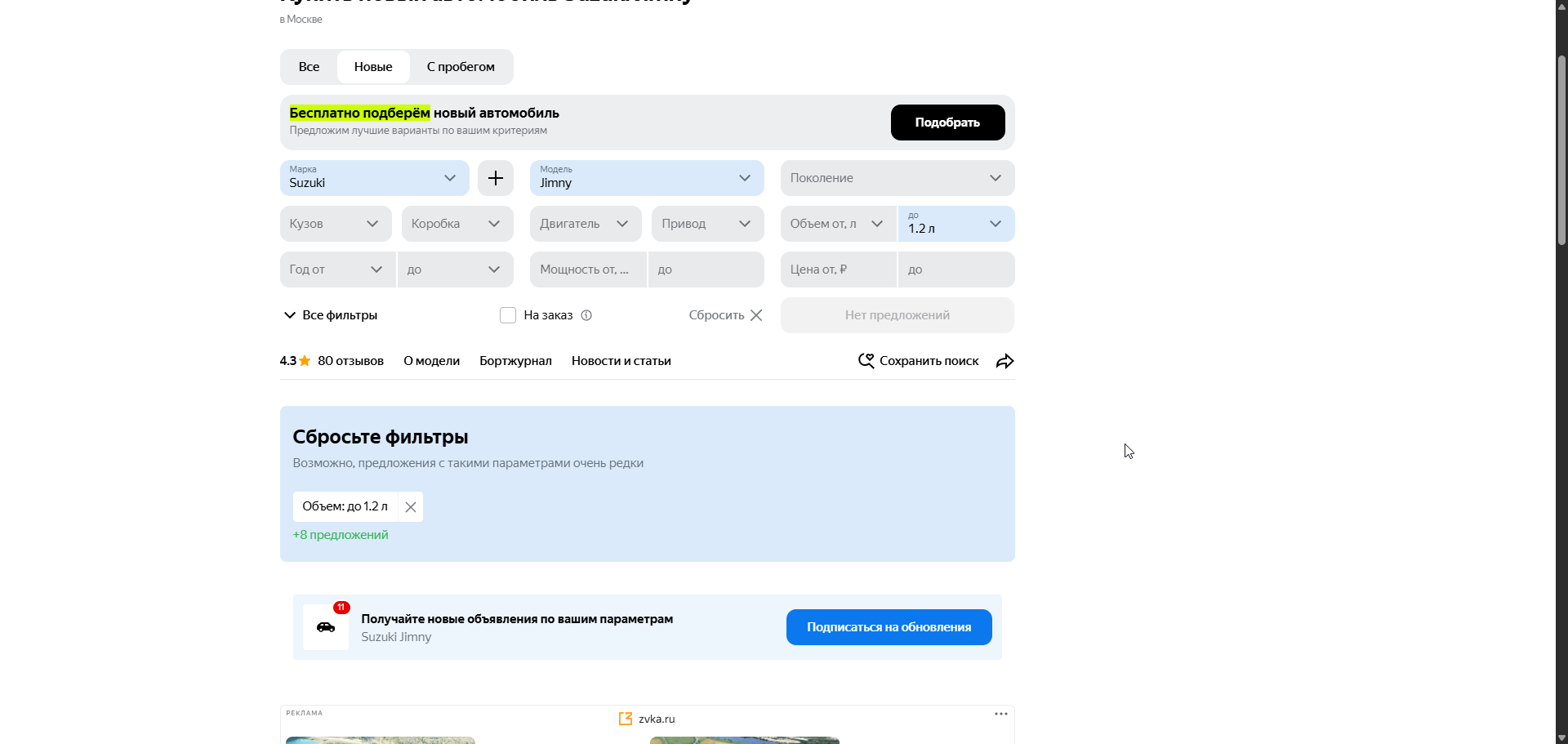The image size is (1568, 744).
Task: Open Новости и статьи section
Action: pos(621,361)
